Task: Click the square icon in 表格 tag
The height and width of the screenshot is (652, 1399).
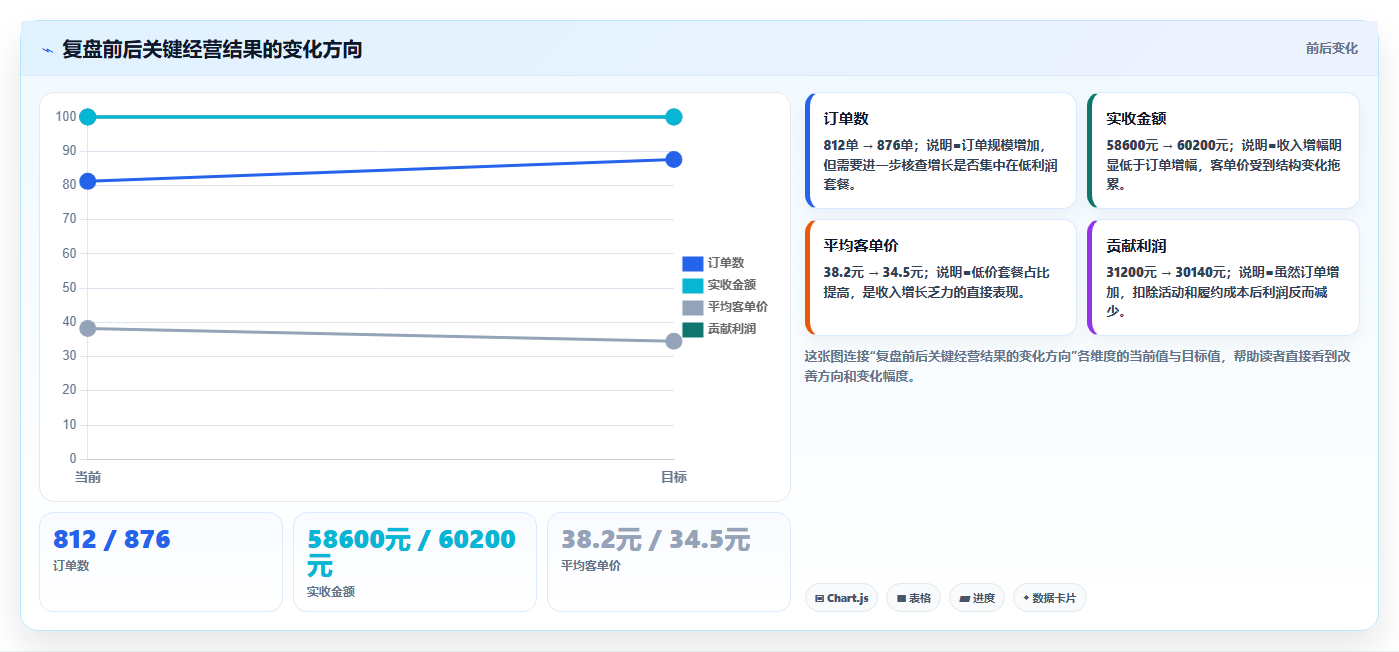Action: coord(901,599)
